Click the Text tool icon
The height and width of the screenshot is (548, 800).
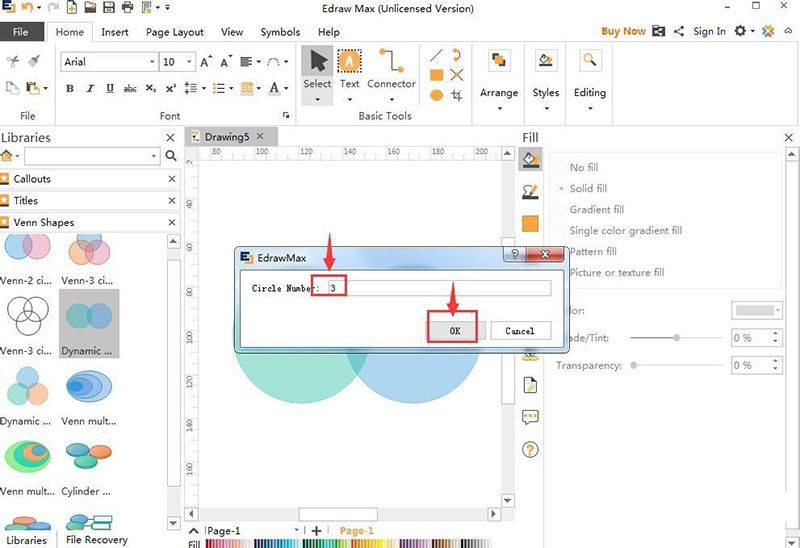click(349, 63)
